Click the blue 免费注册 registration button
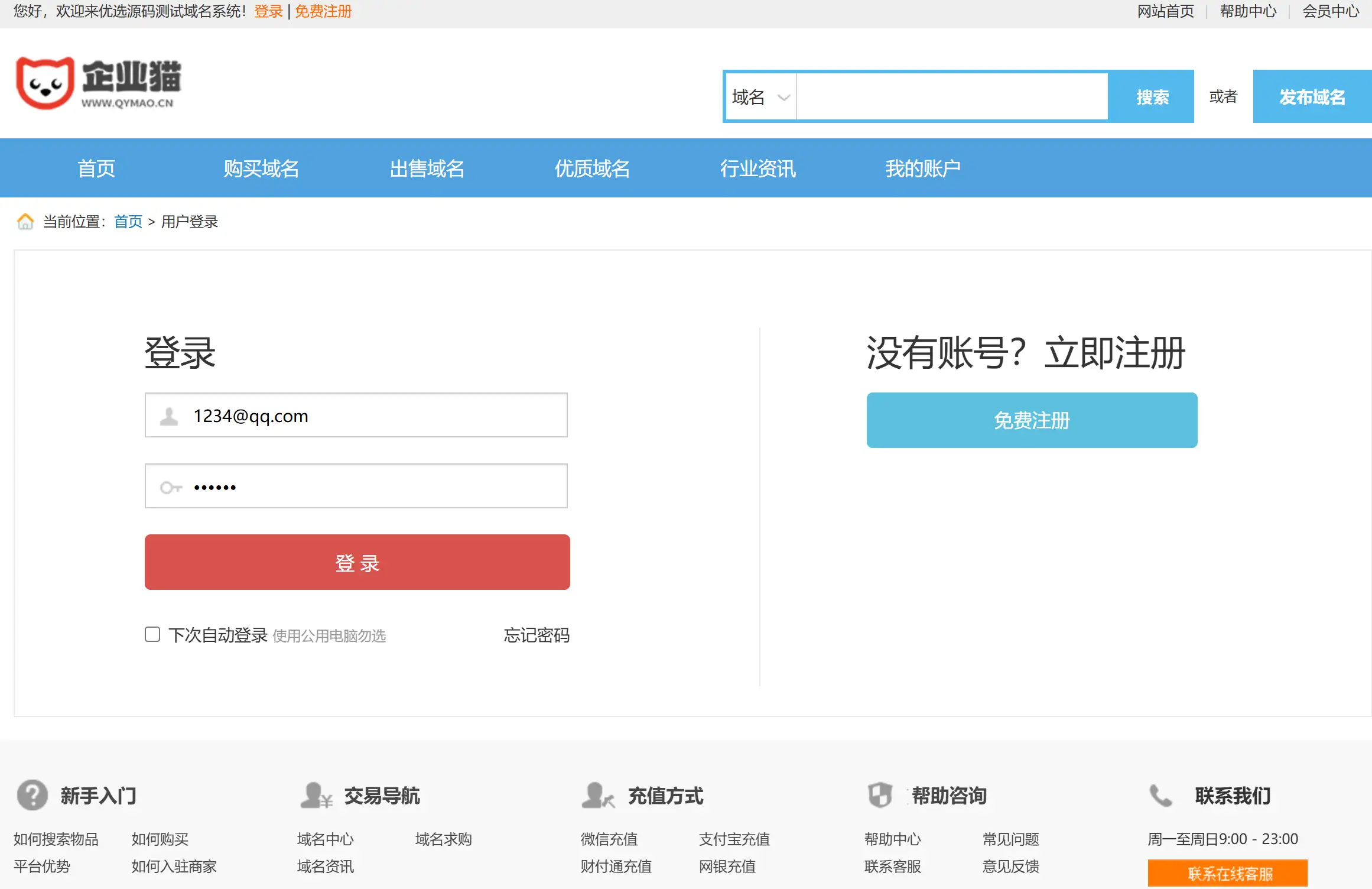The height and width of the screenshot is (889, 1372). (1031, 420)
